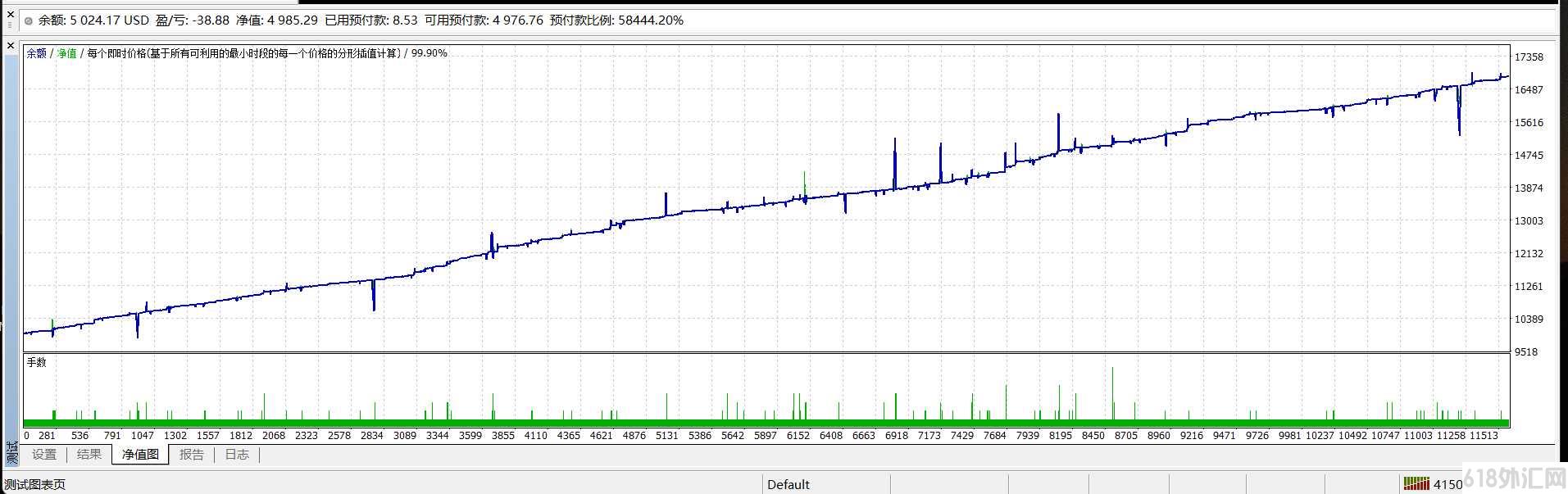Click the drag grip beside balance row
The width and height of the screenshot is (1568, 494).
11,25
